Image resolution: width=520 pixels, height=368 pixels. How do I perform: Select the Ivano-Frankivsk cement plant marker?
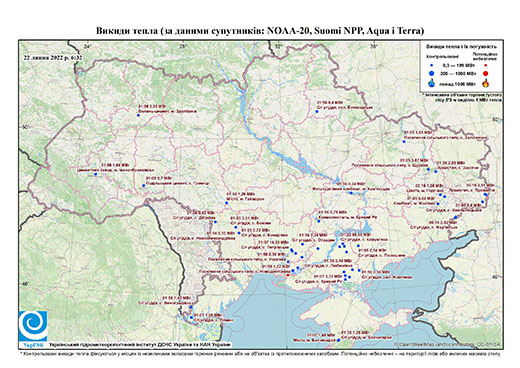click(x=95, y=174)
